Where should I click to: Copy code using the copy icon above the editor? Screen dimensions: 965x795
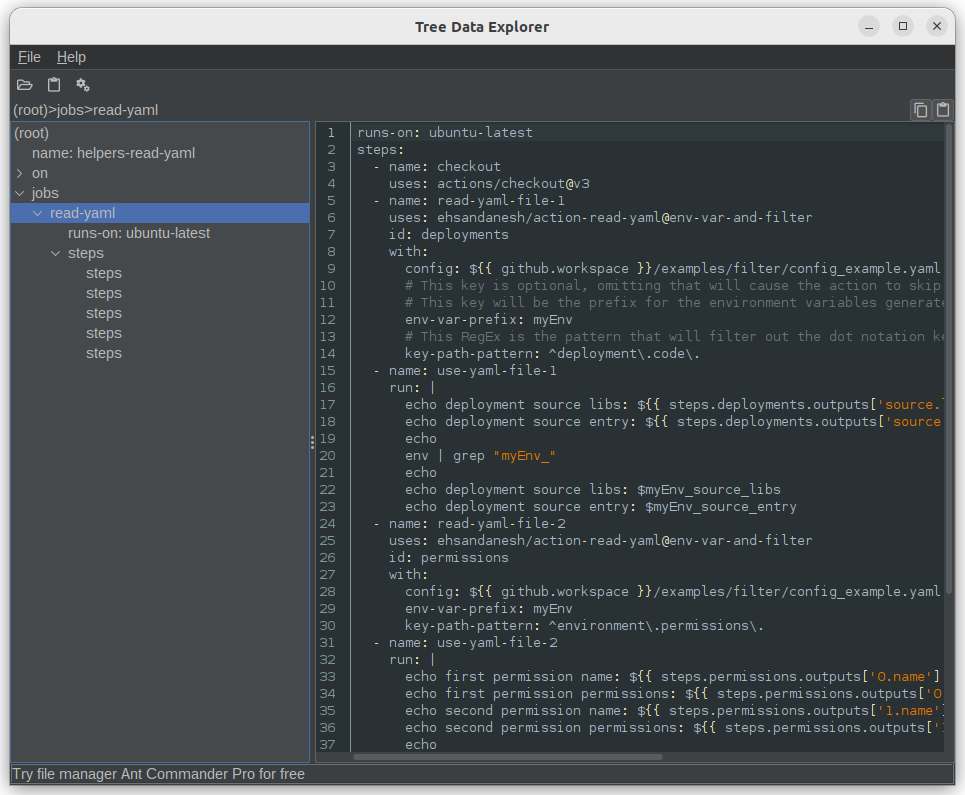point(920,109)
